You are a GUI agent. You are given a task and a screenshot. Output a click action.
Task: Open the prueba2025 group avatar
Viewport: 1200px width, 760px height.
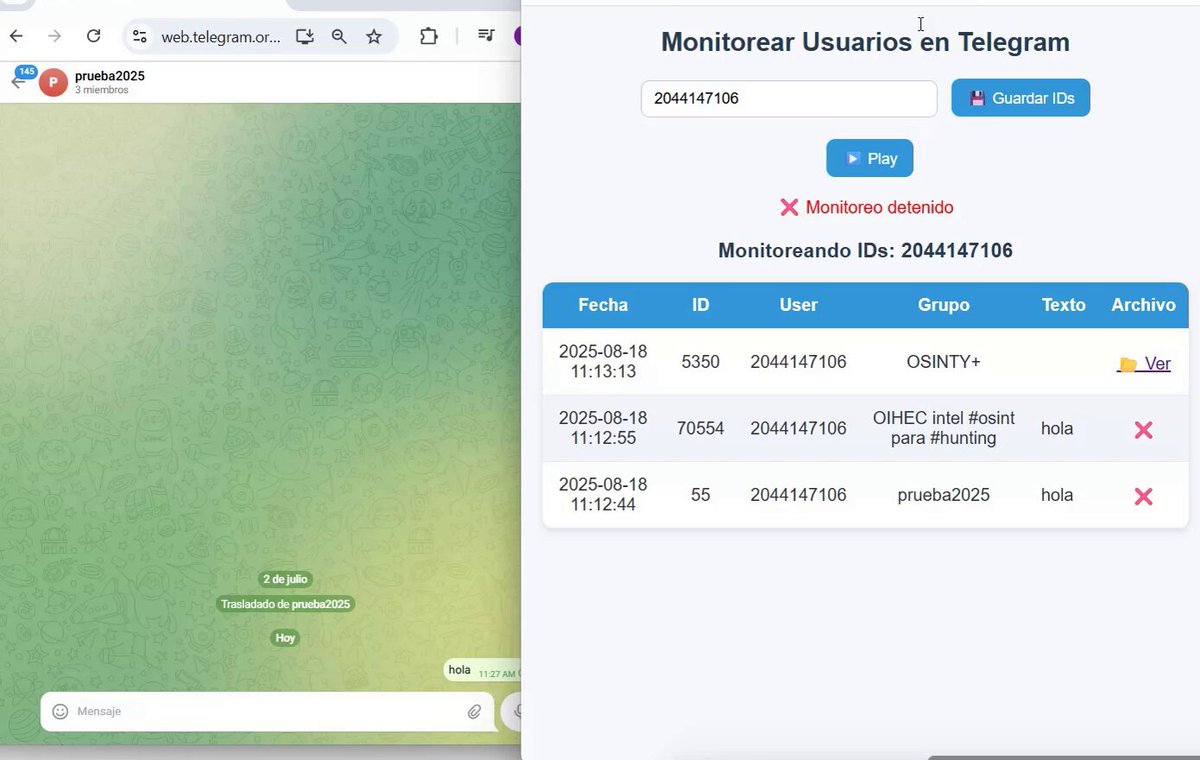[x=53, y=82]
